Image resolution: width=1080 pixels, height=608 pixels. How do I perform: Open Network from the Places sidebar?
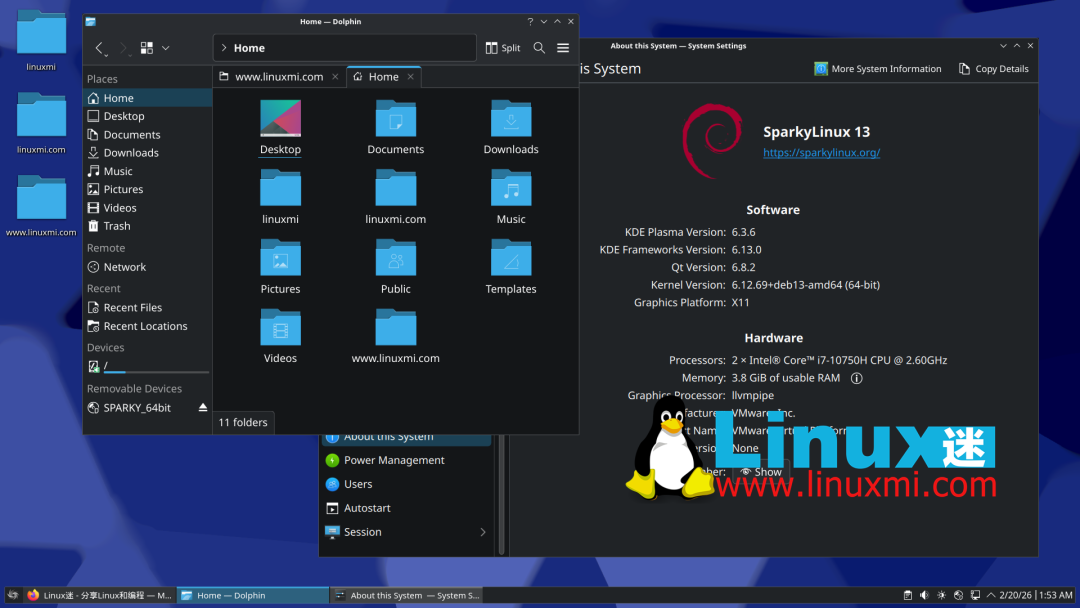124,267
